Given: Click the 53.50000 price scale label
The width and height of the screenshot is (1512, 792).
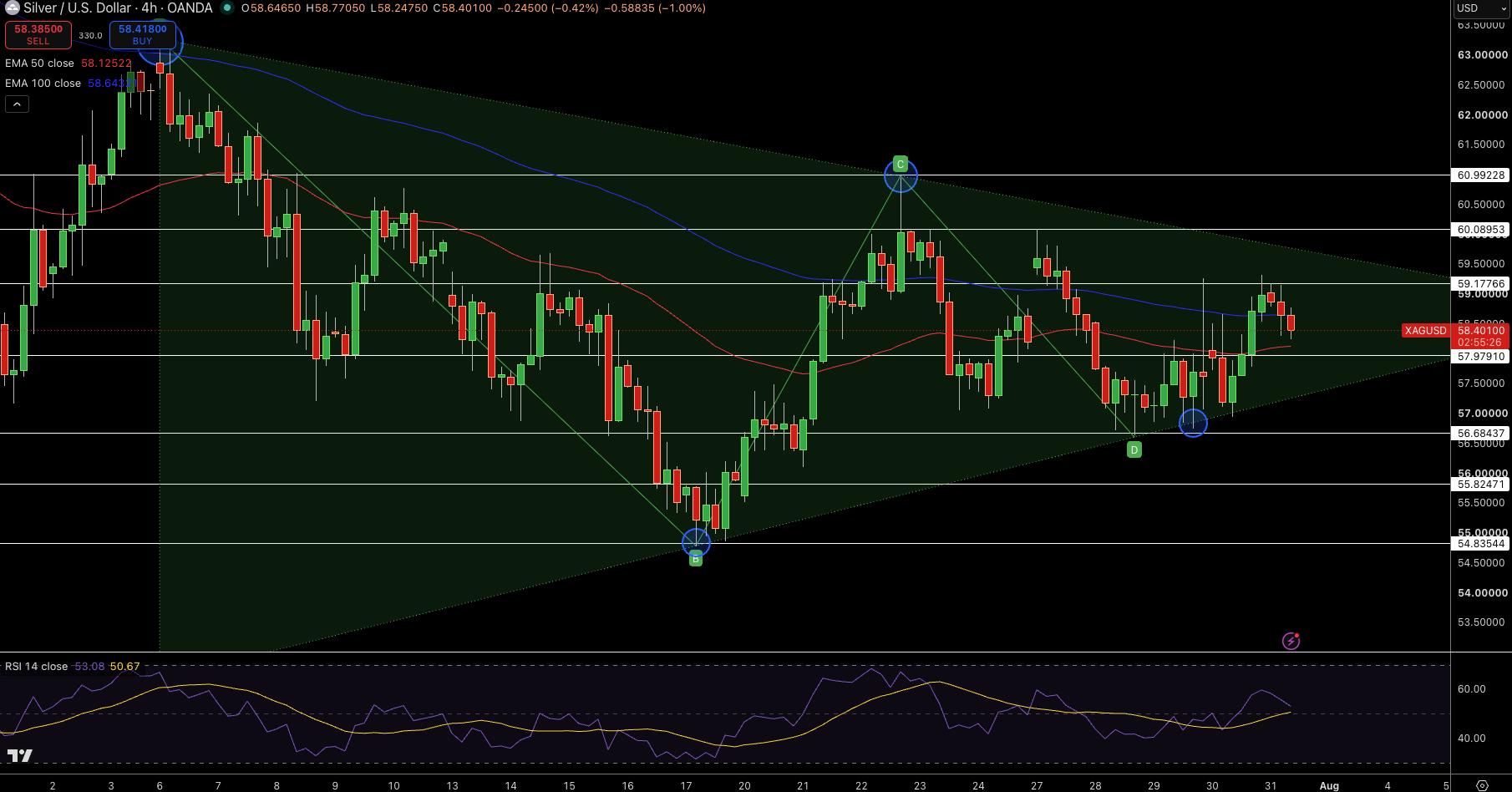Looking at the screenshot, I should click(1483, 622).
